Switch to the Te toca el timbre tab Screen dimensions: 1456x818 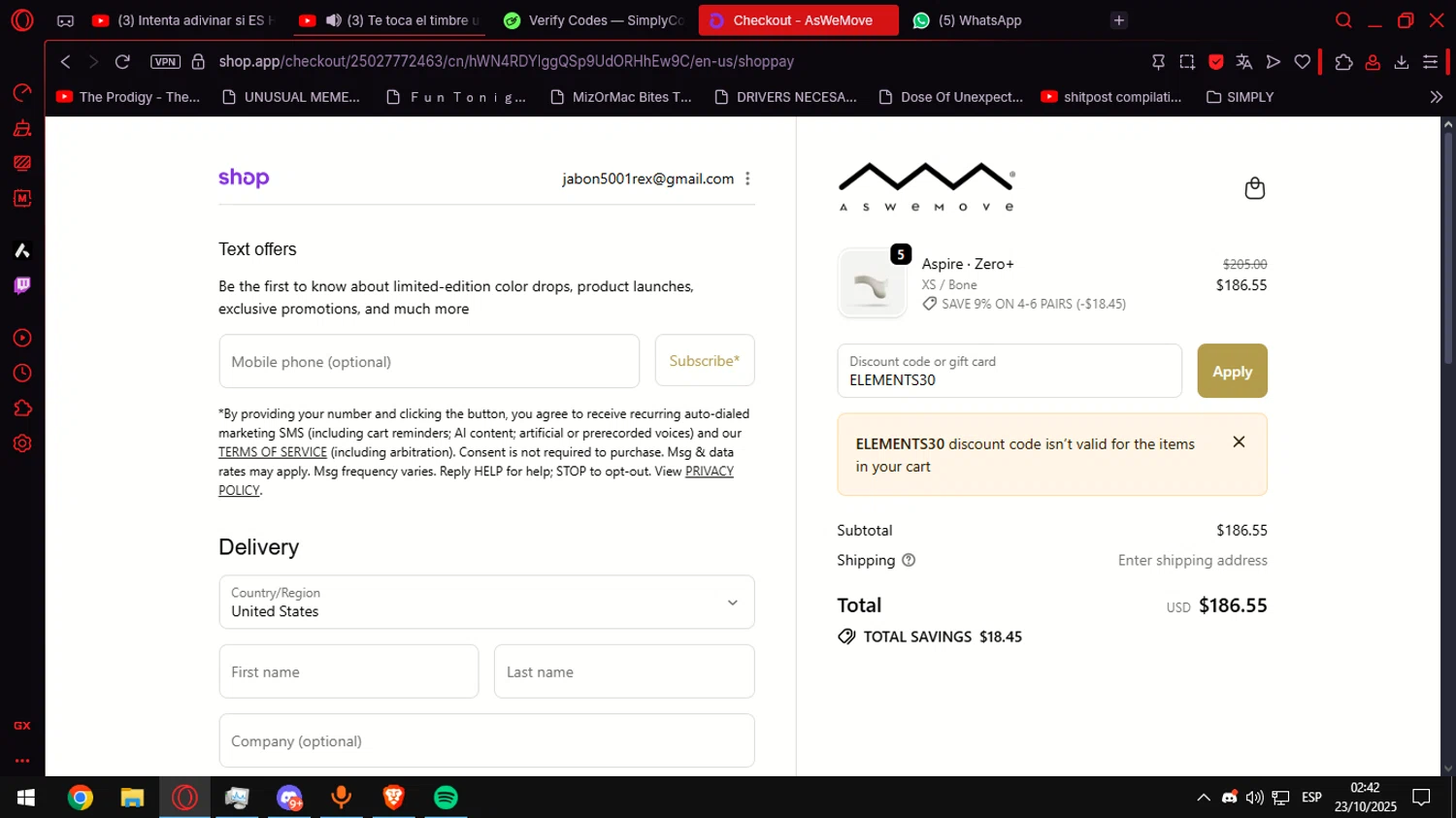click(x=388, y=20)
